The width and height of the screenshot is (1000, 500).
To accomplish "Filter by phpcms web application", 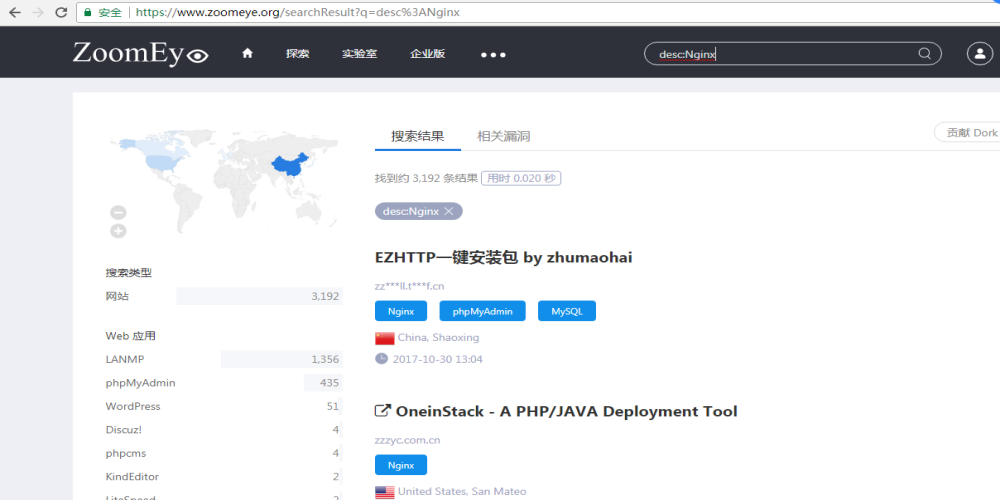I will tap(223, 453).
